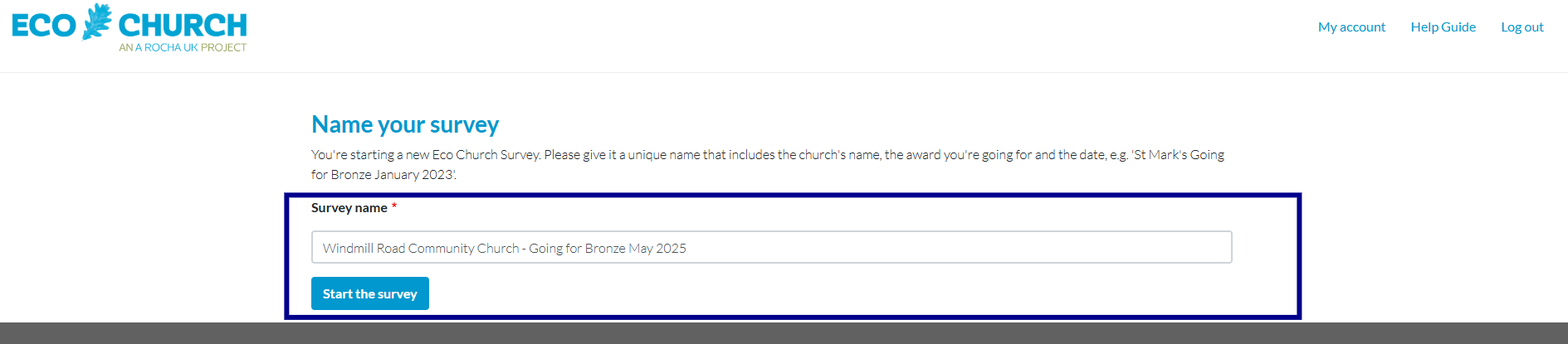Click the 'Windmill Road Community Church' text in field
Image resolution: width=1568 pixels, height=344 pixels.
point(421,248)
